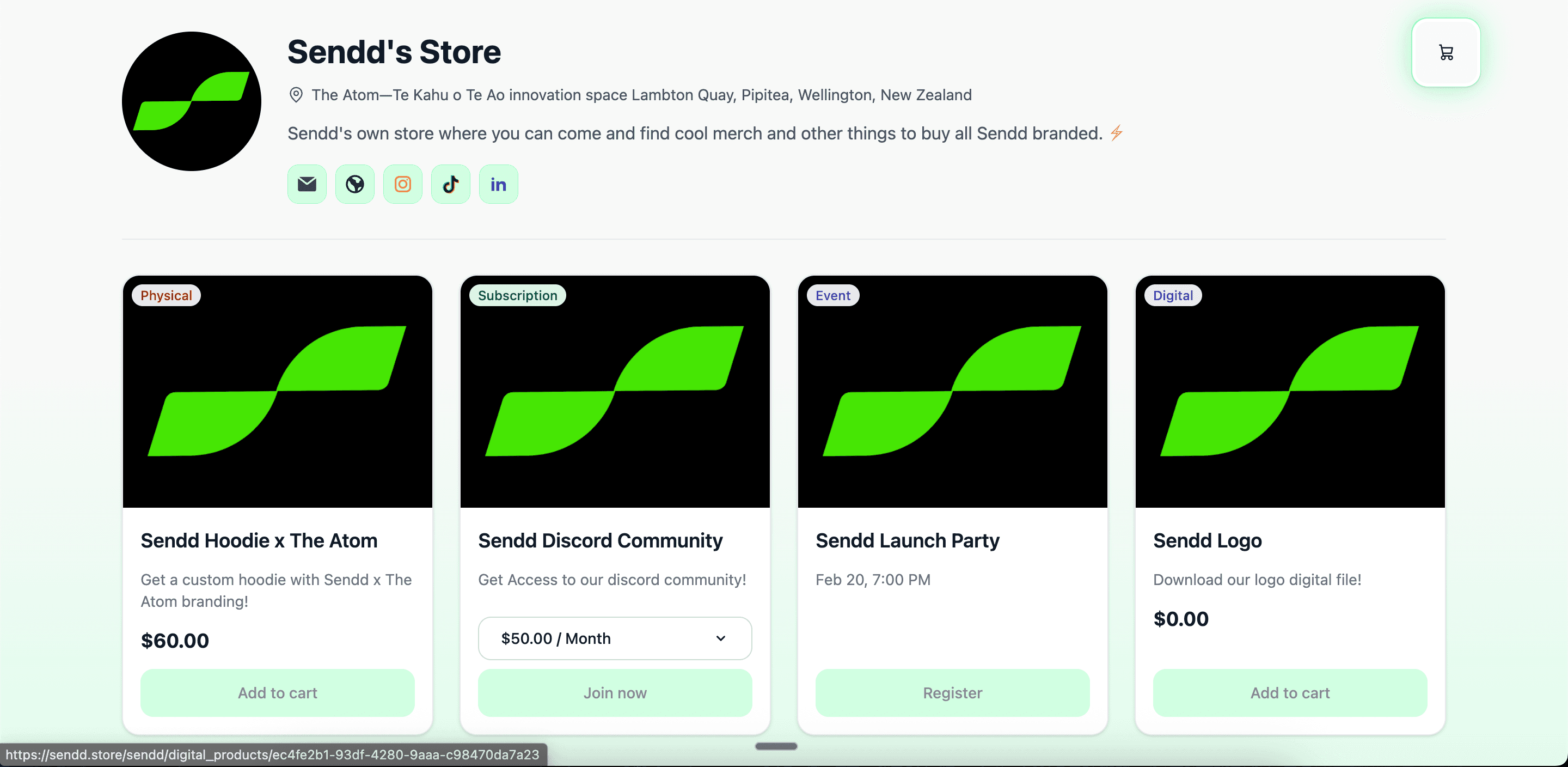This screenshot has width=1568, height=767.
Task: Open the TikTok icon link
Action: [450, 184]
